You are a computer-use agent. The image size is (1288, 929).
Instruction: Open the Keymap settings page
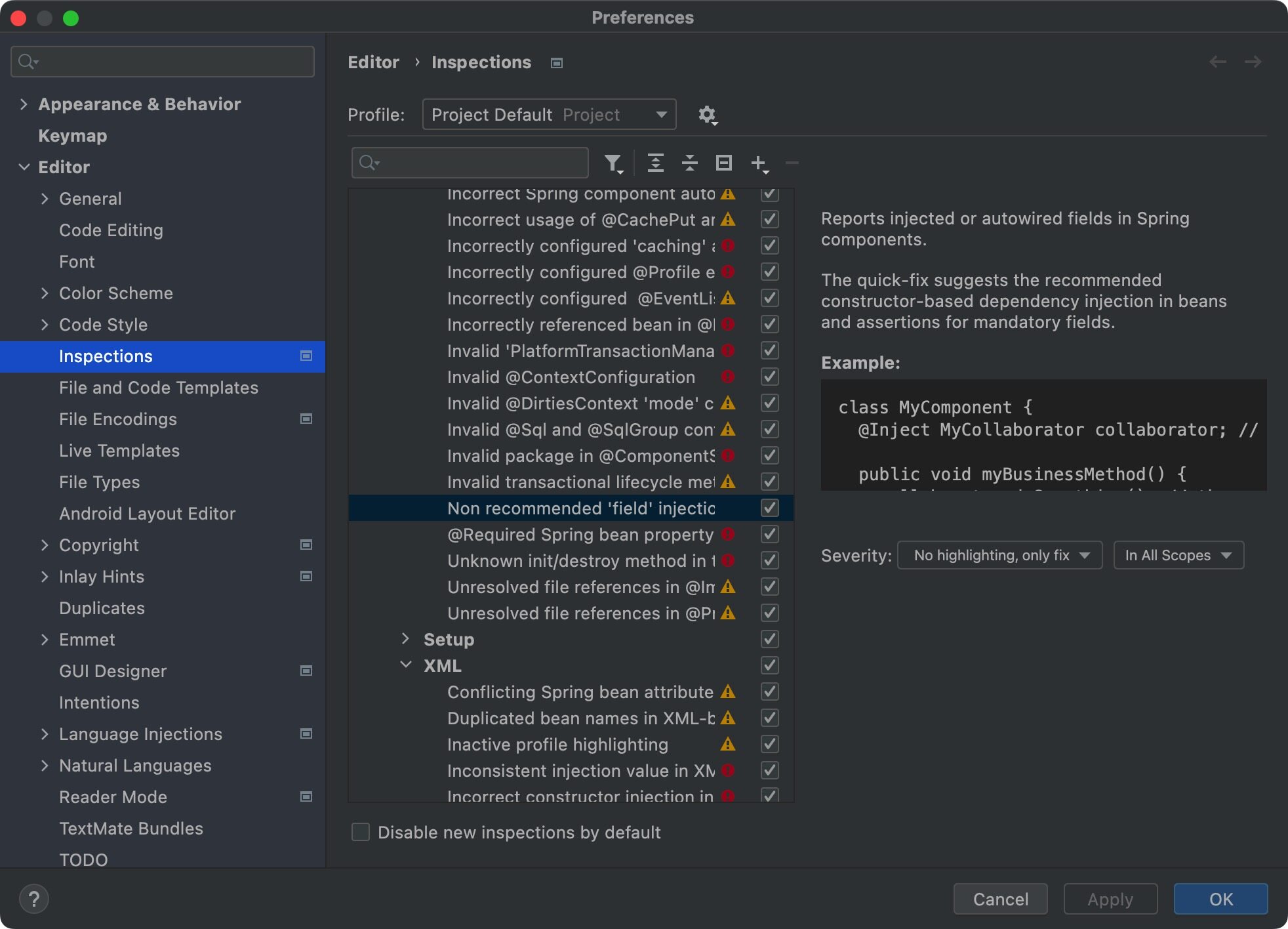click(72, 136)
